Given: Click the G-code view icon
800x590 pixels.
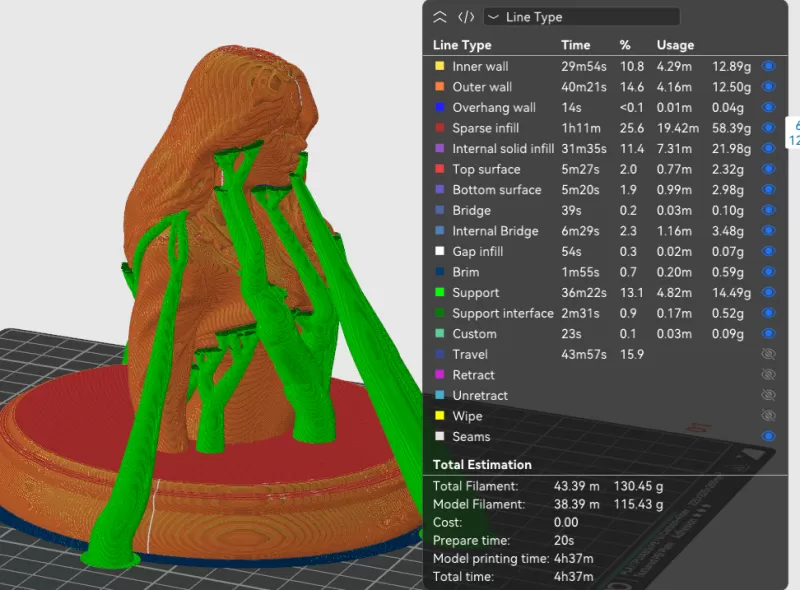Looking at the screenshot, I should click(466, 17).
